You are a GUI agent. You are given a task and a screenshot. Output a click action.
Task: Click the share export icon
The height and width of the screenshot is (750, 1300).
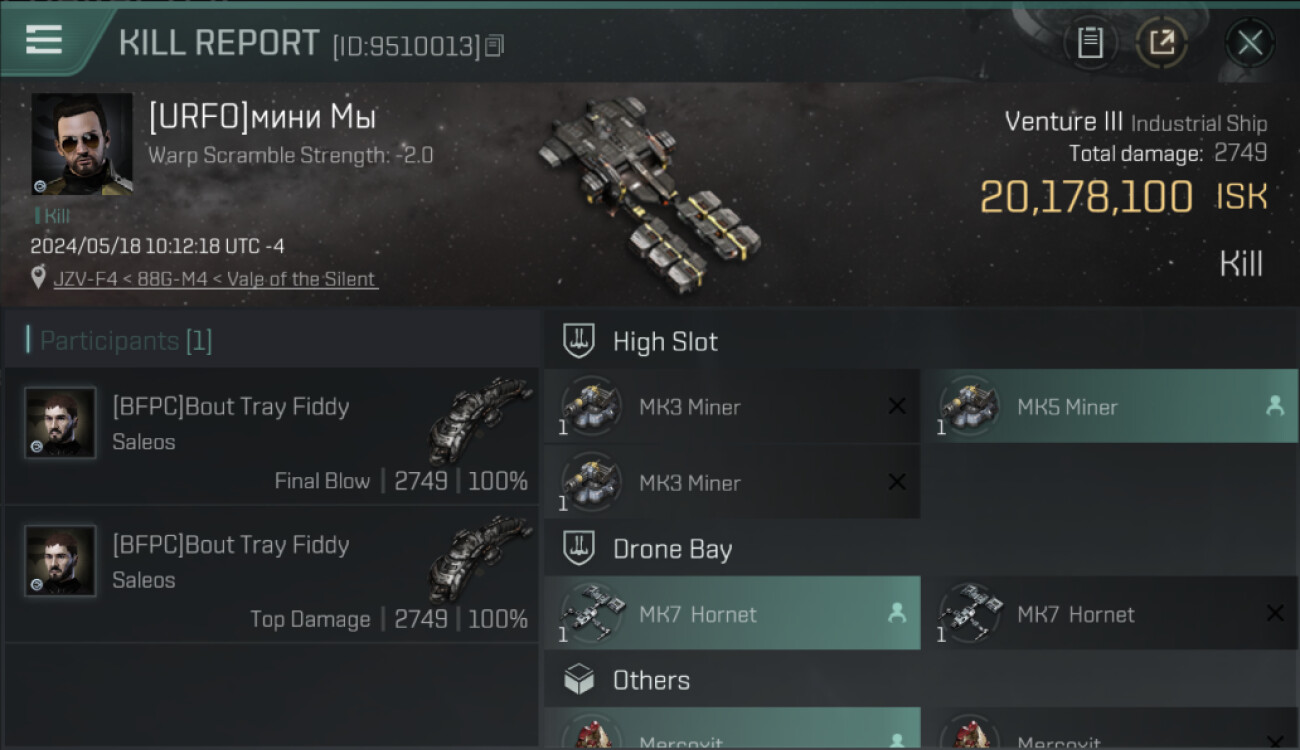click(x=1161, y=42)
